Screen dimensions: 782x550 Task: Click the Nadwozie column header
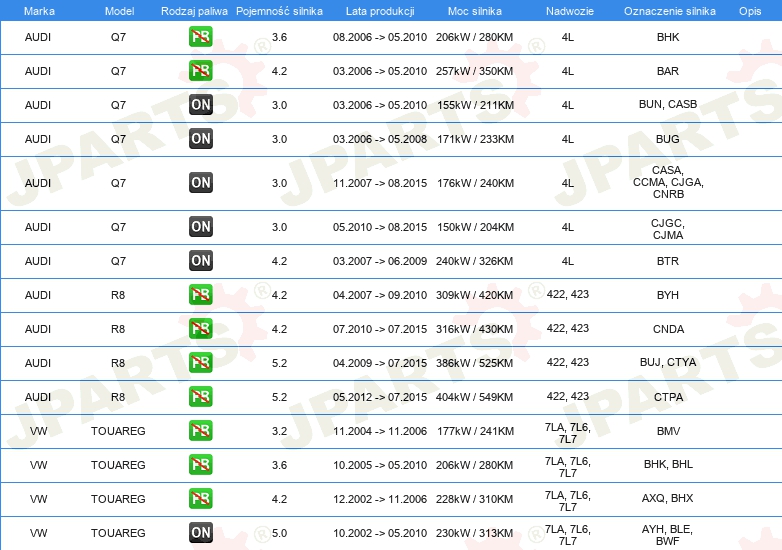tap(570, 11)
